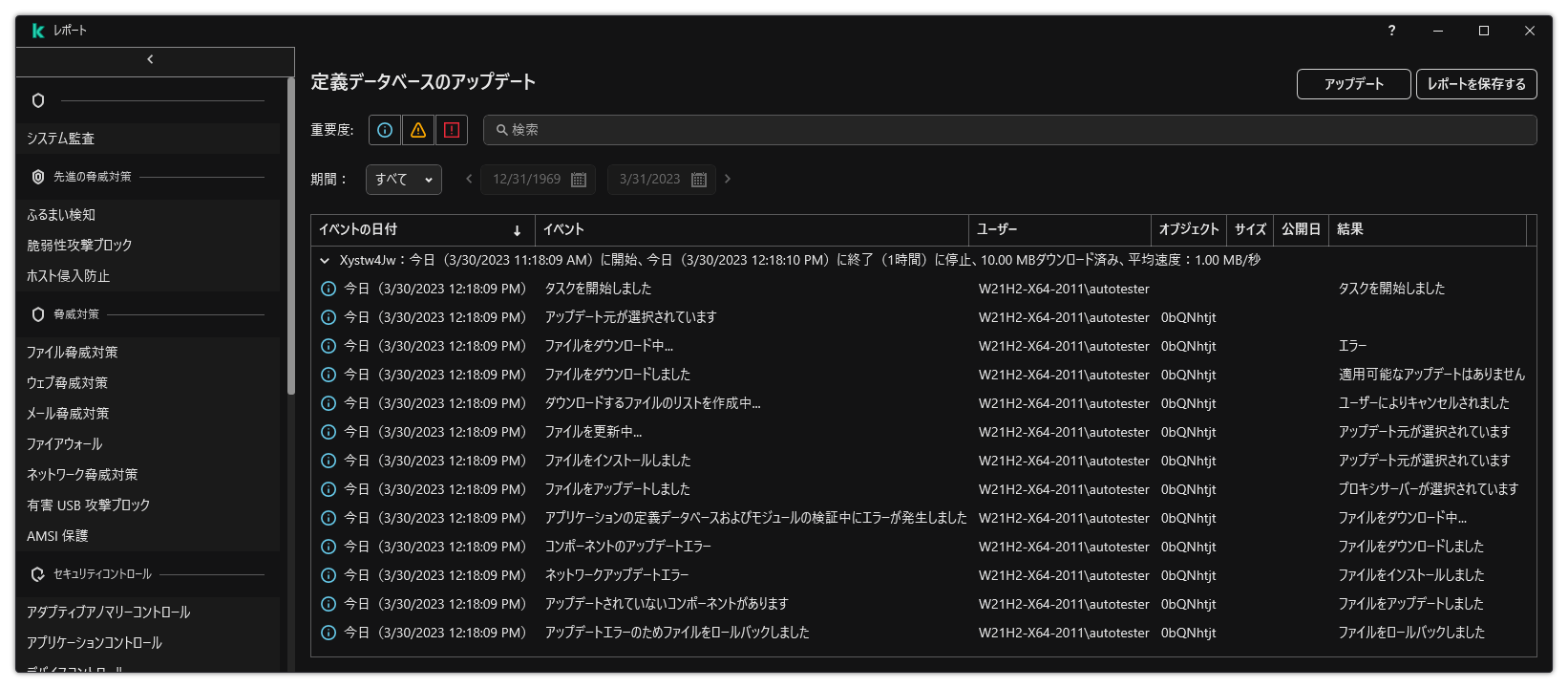This screenshot has width=1568, height=688.
Task: Click result ユーザーによりキャンセルされました
Action: tap(1424, 403)
